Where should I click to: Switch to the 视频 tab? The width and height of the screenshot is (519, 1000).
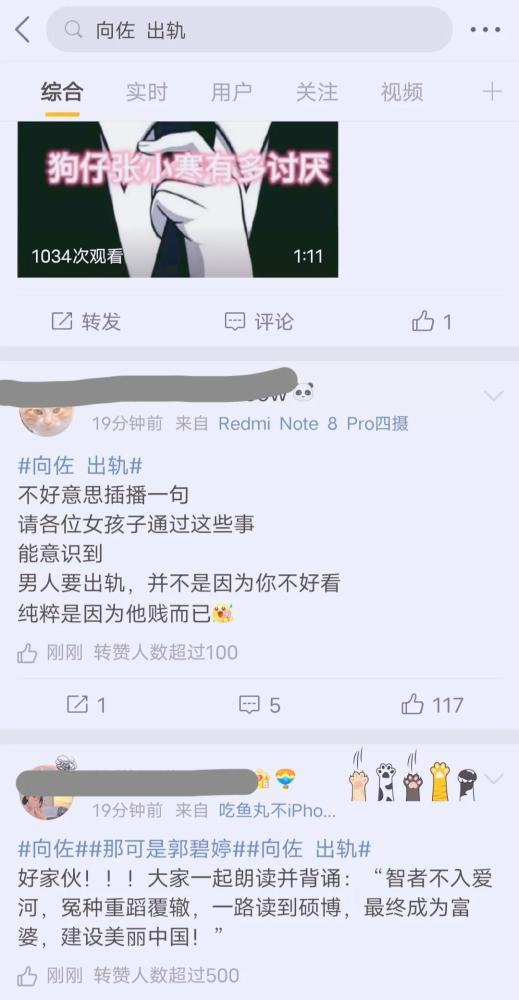402,92
